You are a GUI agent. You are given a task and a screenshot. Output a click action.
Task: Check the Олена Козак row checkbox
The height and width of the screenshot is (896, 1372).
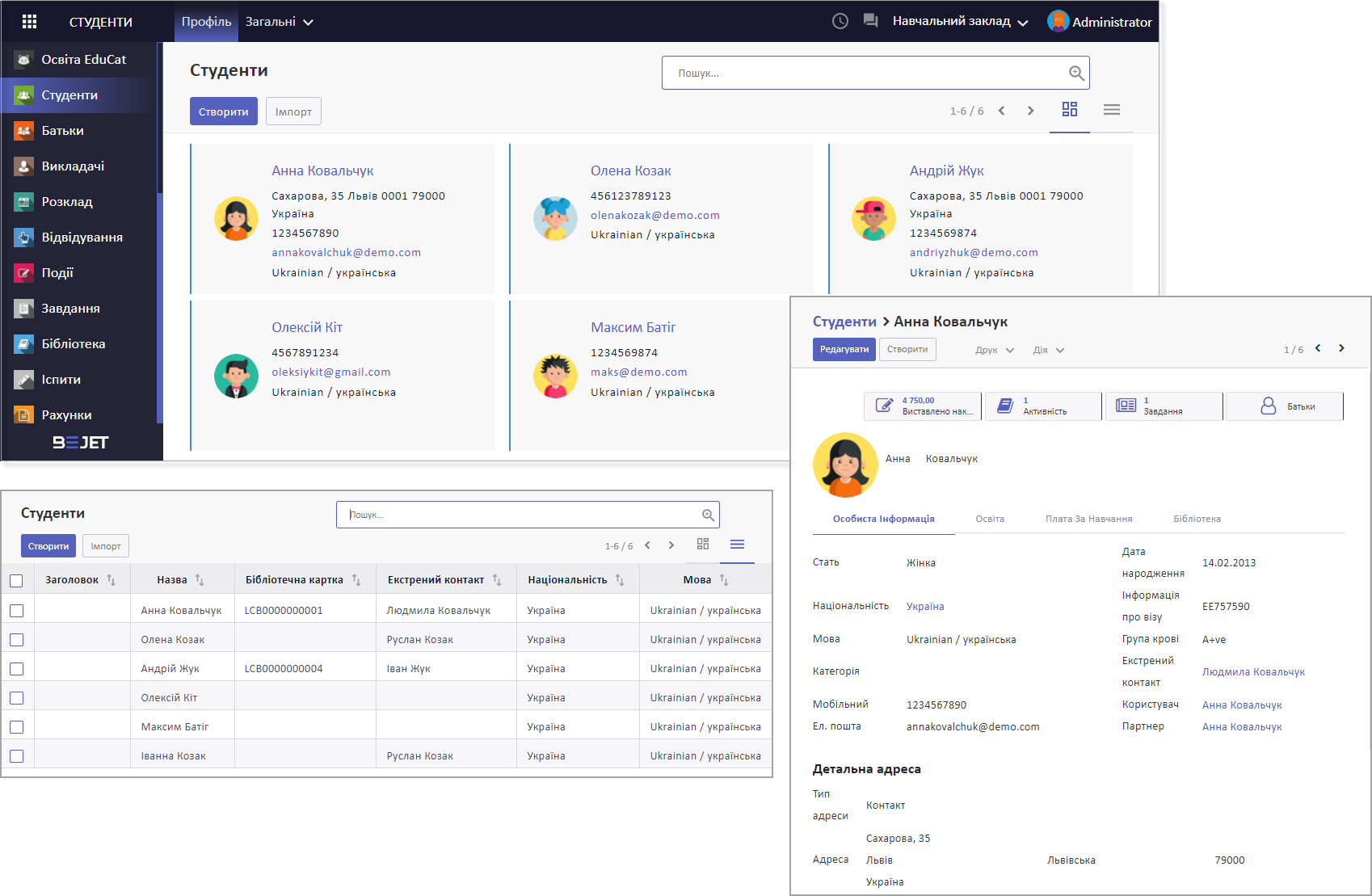click(x=16, y=640)
